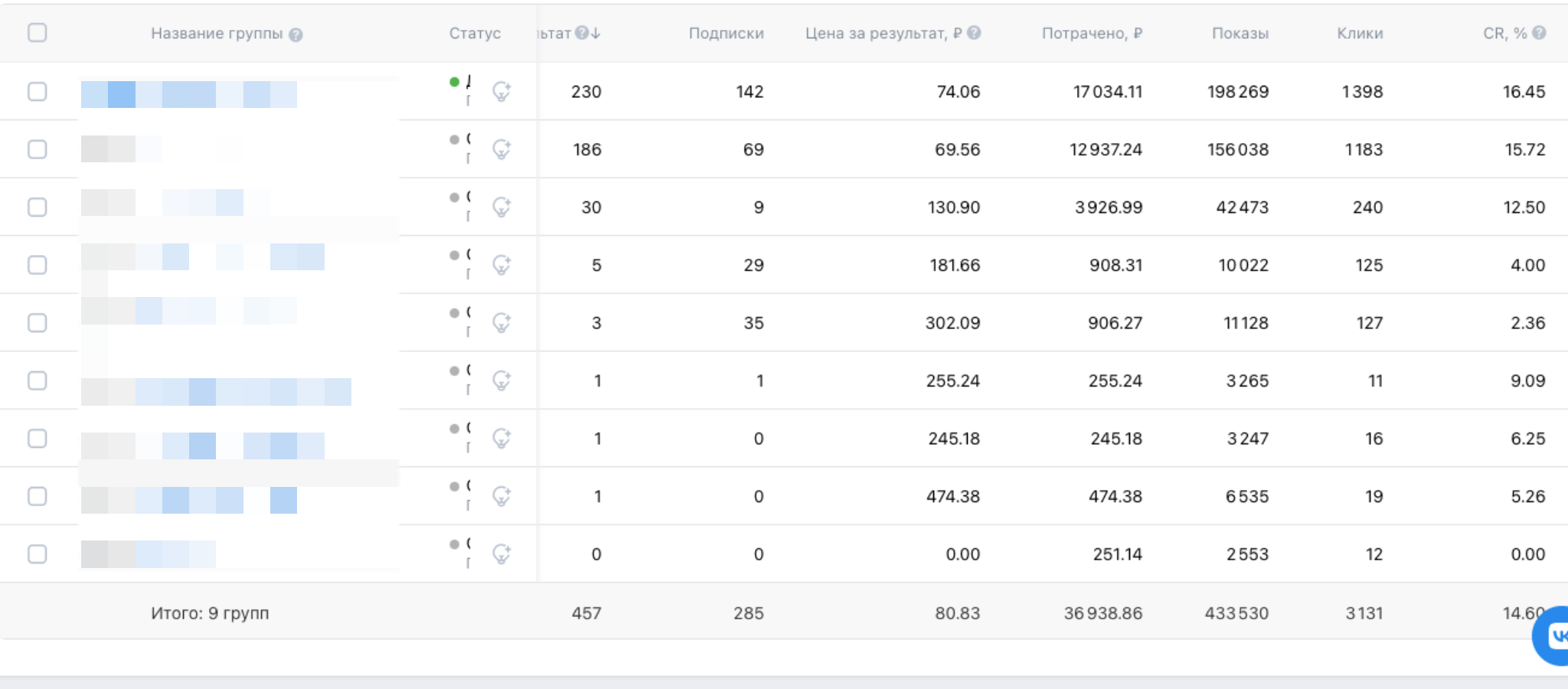This screenshot has height=689, width=1568.
Task: Toggle select-all checkbox in table header
Action: click(37, 33)
